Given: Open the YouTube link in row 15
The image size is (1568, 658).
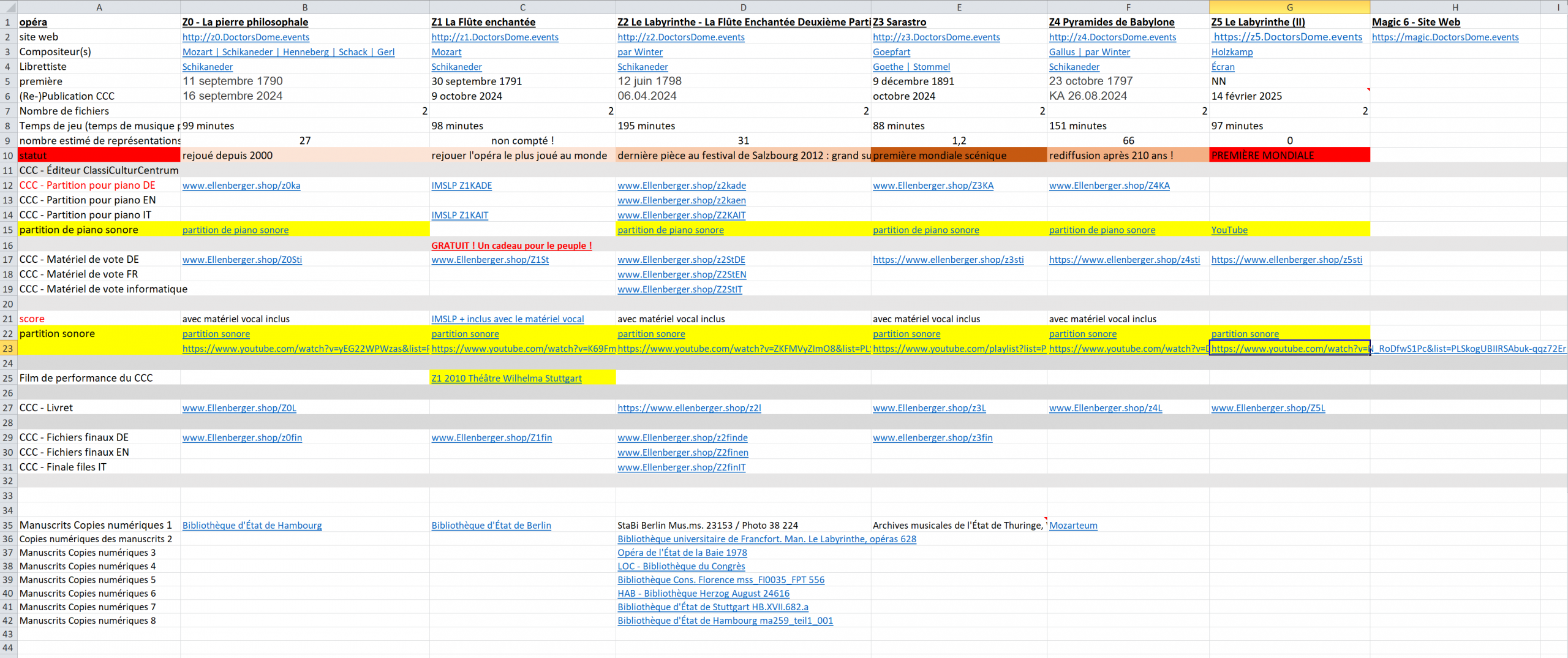Looking at the screenshot, I should (1229, 230).
